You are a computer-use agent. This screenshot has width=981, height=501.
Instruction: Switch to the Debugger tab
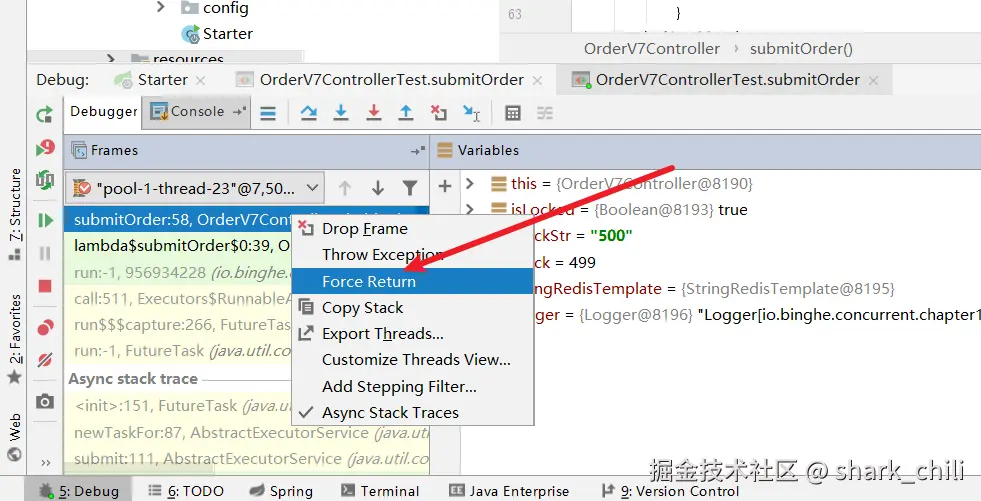coord(103,112)
